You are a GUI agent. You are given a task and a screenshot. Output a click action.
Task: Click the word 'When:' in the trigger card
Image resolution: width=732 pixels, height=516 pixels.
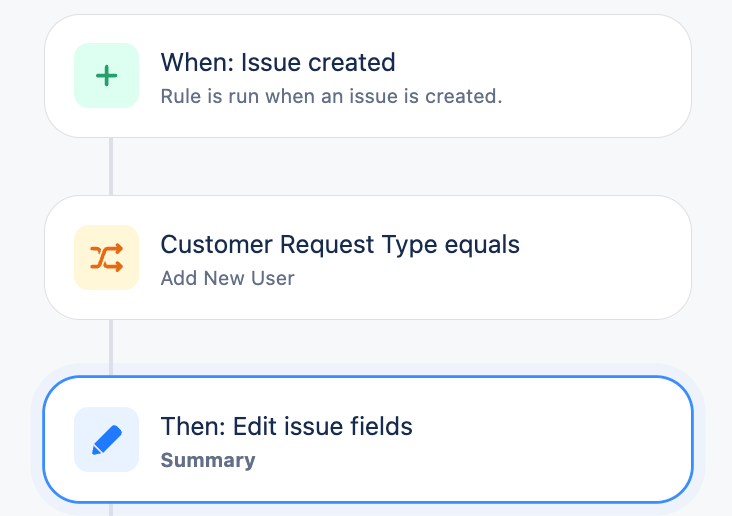190,63
